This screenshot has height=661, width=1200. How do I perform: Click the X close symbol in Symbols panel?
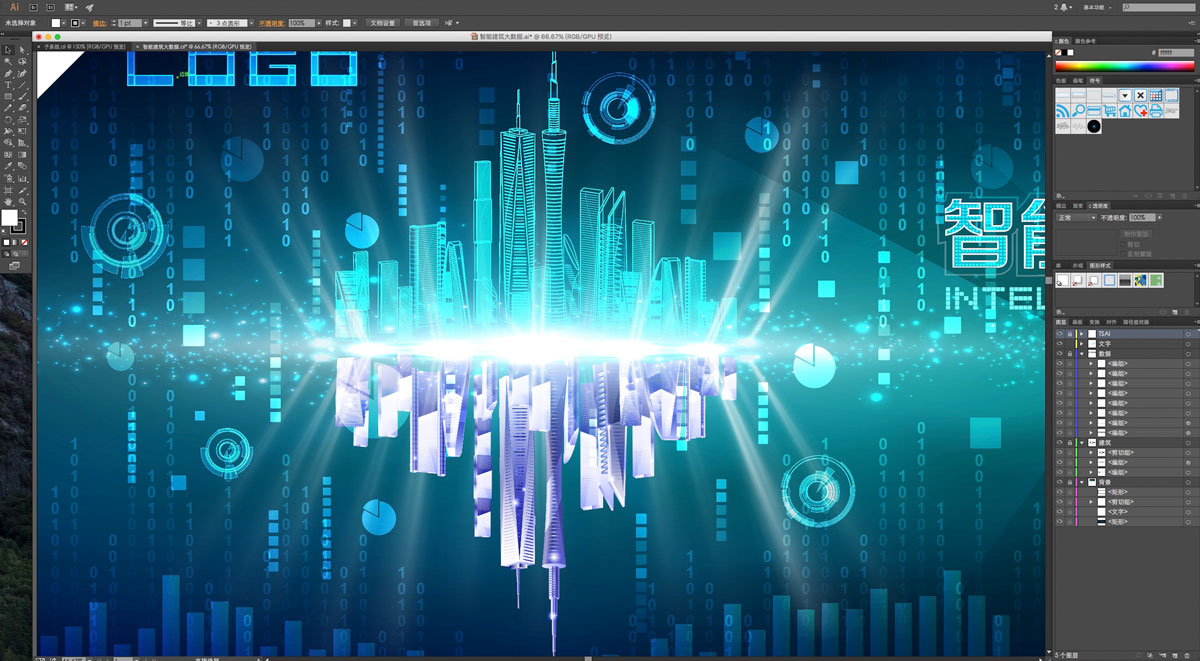[1141, 95]
